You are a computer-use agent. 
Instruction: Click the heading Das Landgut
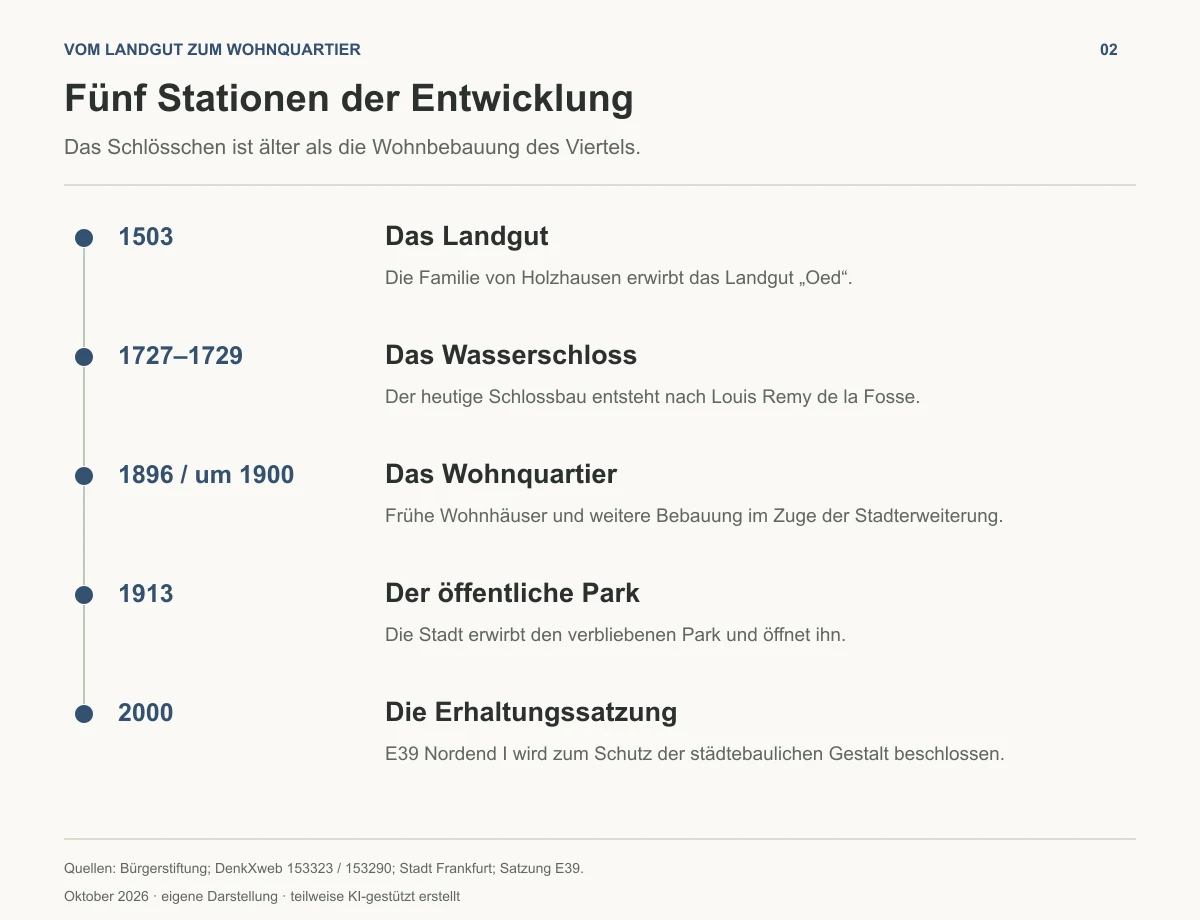[467, 237]
